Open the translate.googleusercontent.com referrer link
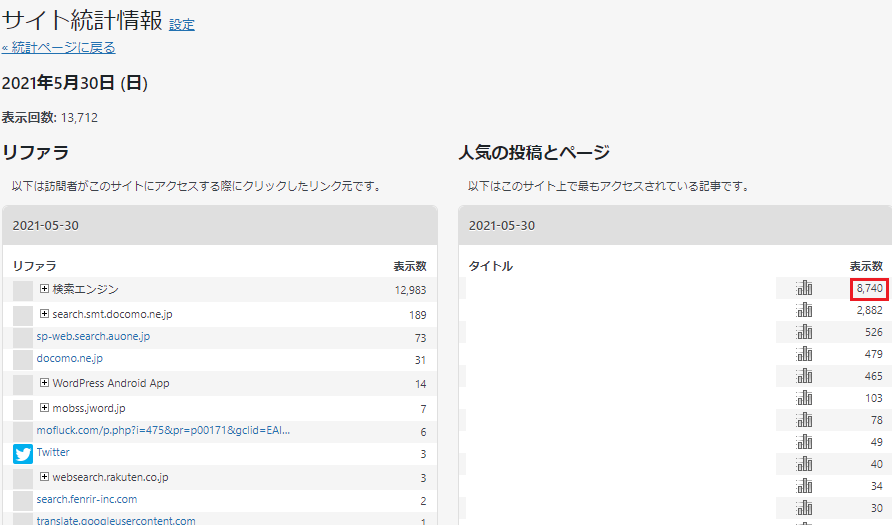 pyautogui.click(x=116, y=520)
